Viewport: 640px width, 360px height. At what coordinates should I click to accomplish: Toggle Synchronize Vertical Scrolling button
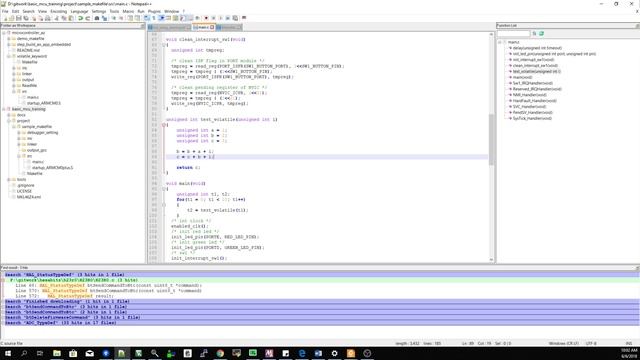pyautogui.click(x=130, y=18)
